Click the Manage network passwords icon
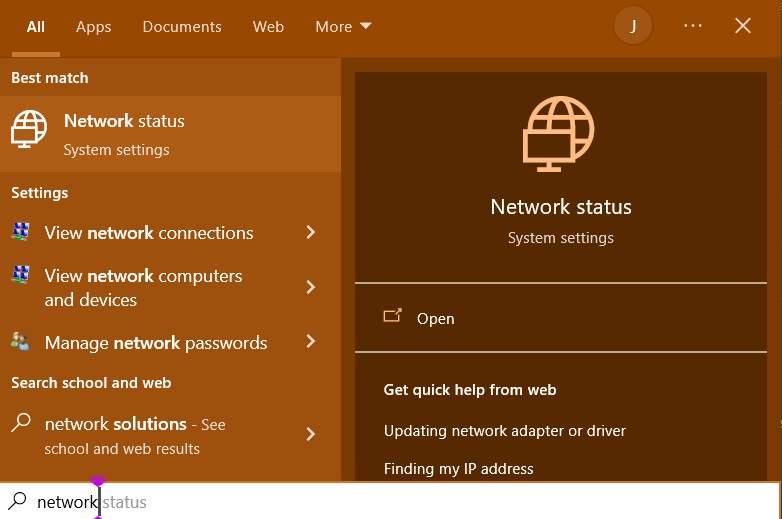 tap(21, 342)
